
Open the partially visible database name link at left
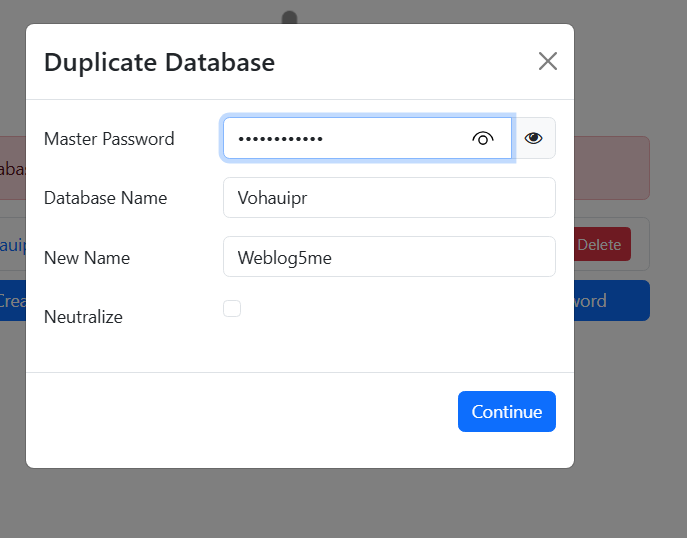[x=11, y=245]
